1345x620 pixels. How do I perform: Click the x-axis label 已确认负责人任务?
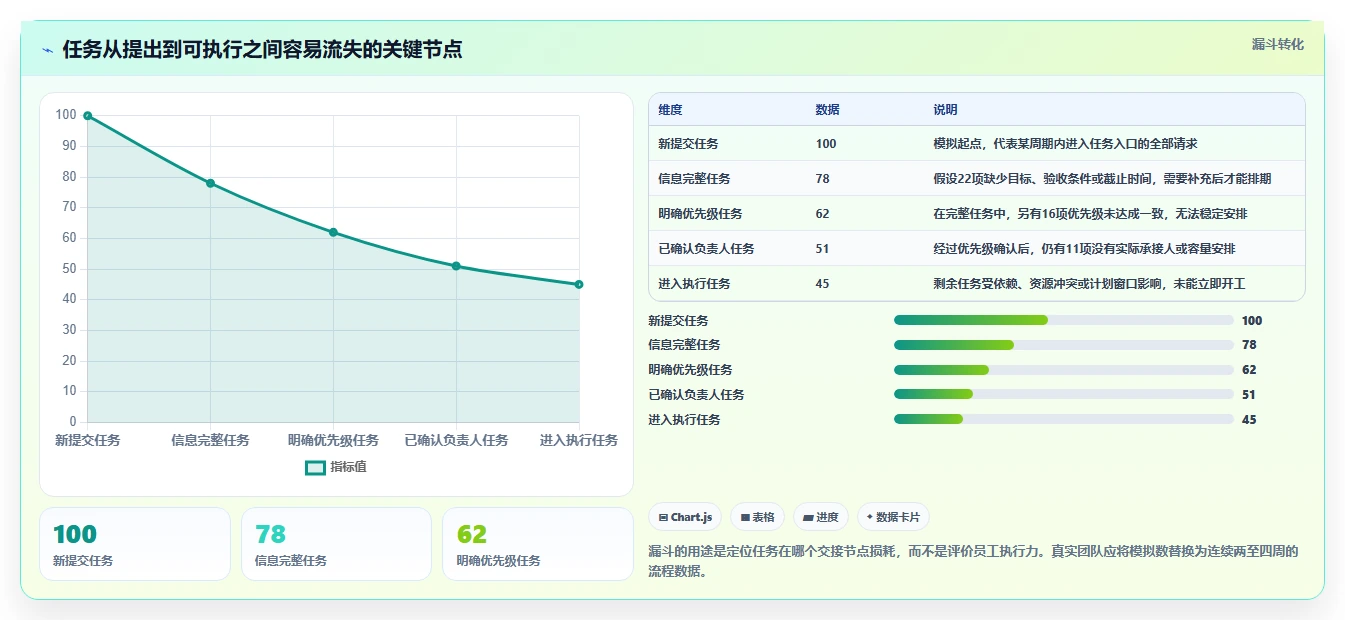(456, 440)
